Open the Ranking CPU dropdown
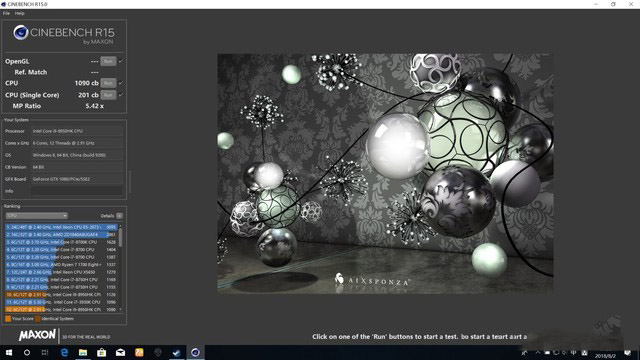Screen dimensions: 640x360 [x=36, y=216]
